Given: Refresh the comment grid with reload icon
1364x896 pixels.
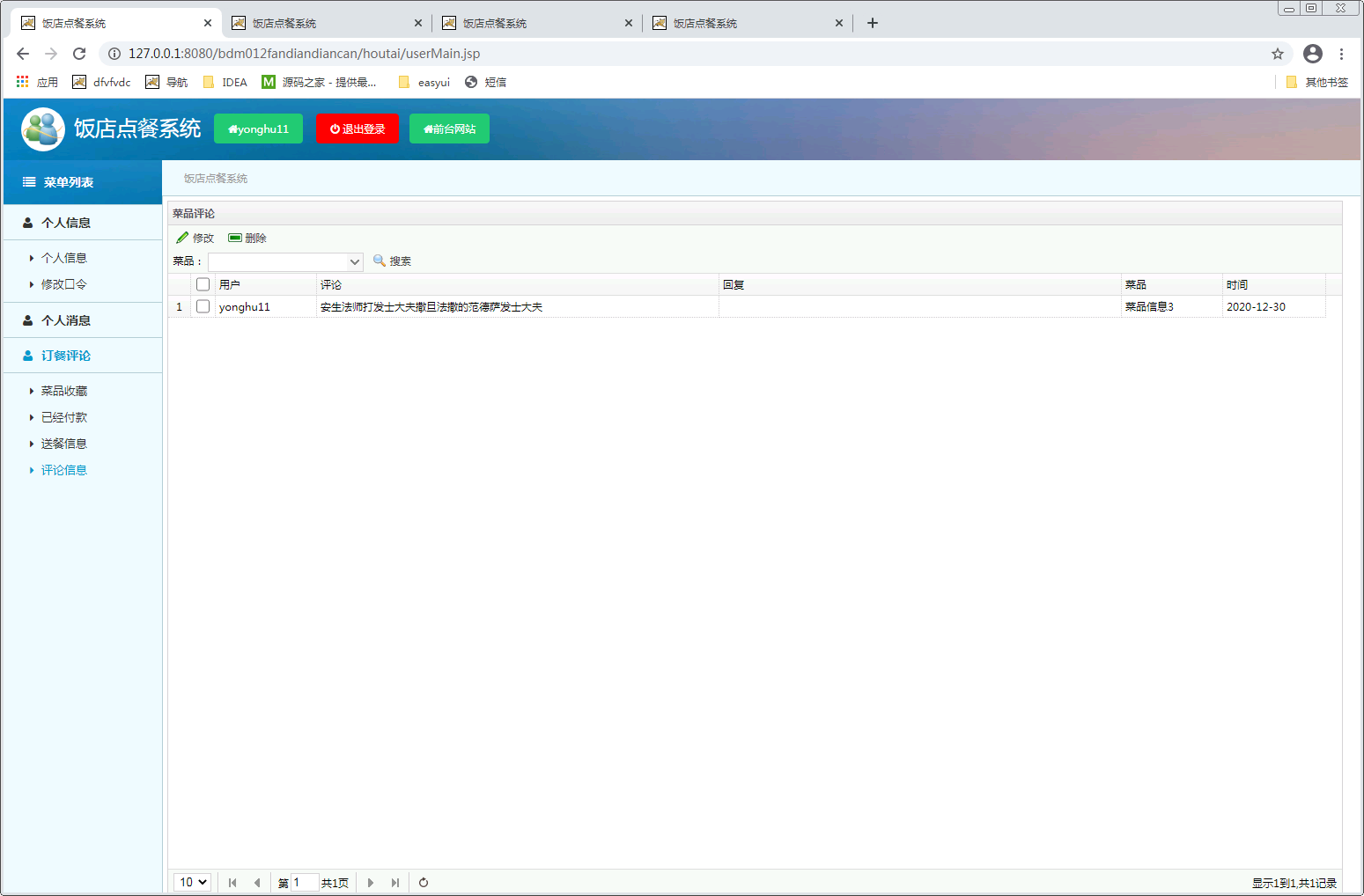Looking at the screenshot, I should [424, 883].
